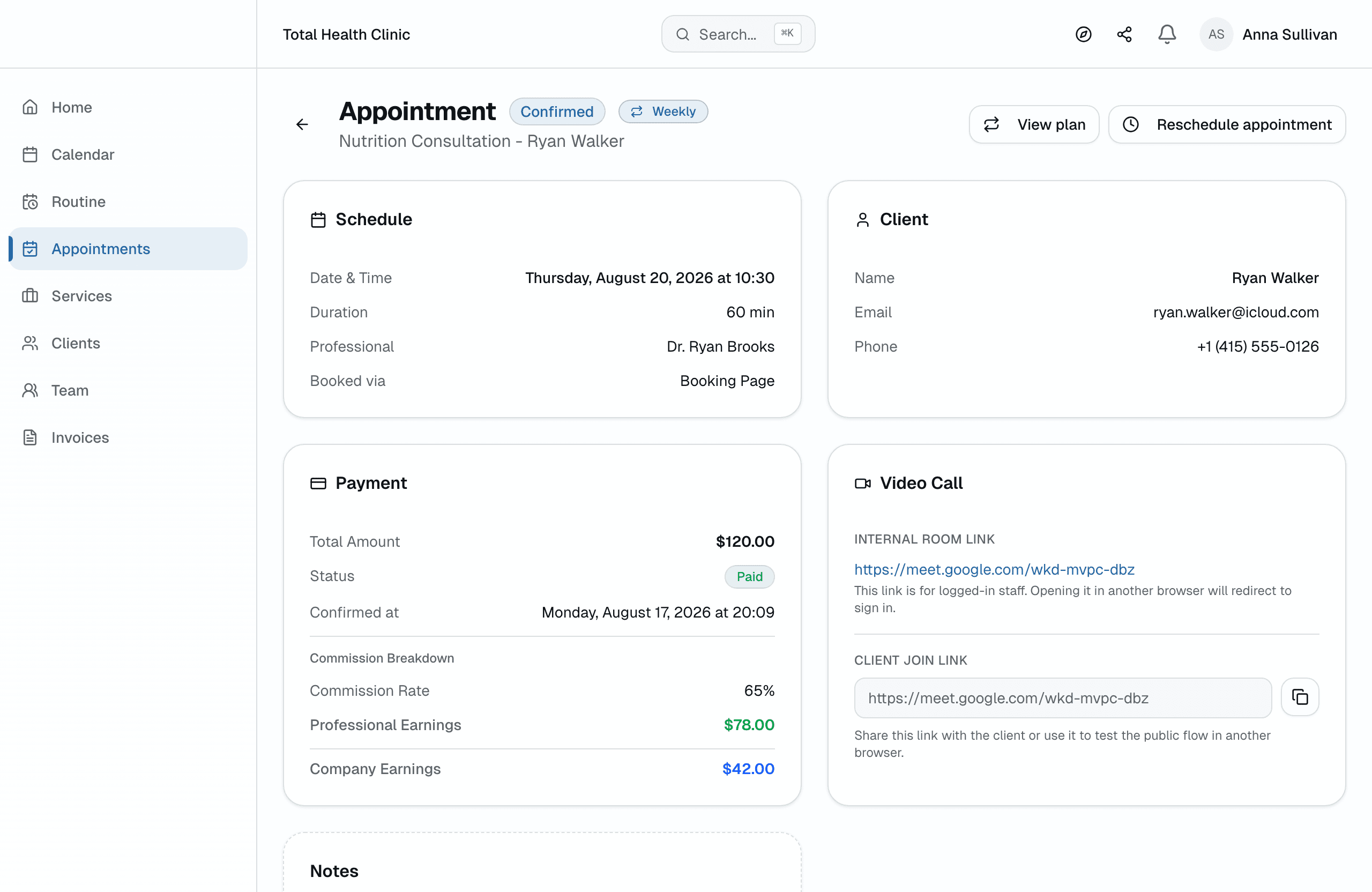Click the search magnifier icon
Viewport: 1372px width, 892px height.
pyautogui.click(x=683, y=35)
